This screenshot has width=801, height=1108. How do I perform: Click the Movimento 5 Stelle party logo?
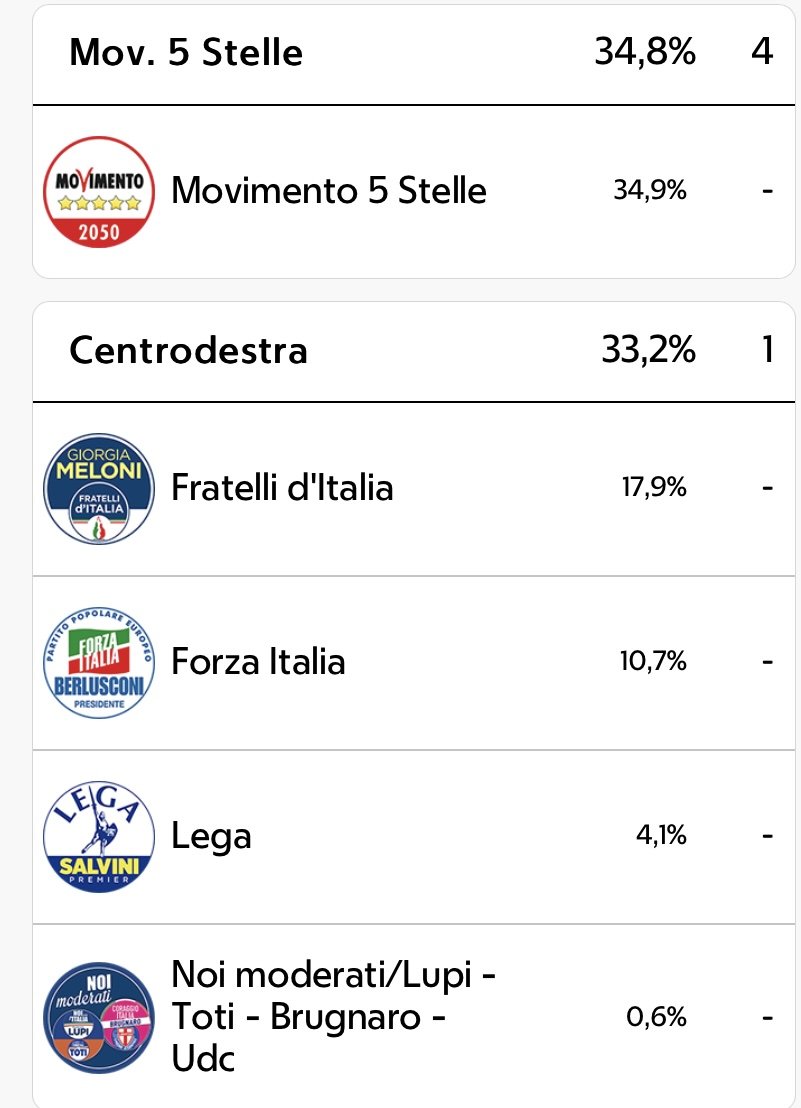click(x=99, y=191)
